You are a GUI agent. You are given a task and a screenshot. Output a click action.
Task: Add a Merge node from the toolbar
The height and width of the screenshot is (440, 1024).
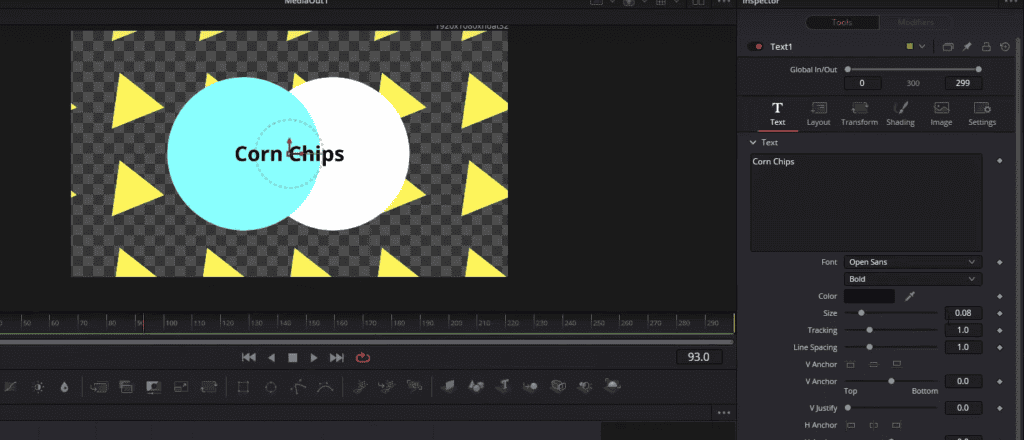(x=99, y=387)
